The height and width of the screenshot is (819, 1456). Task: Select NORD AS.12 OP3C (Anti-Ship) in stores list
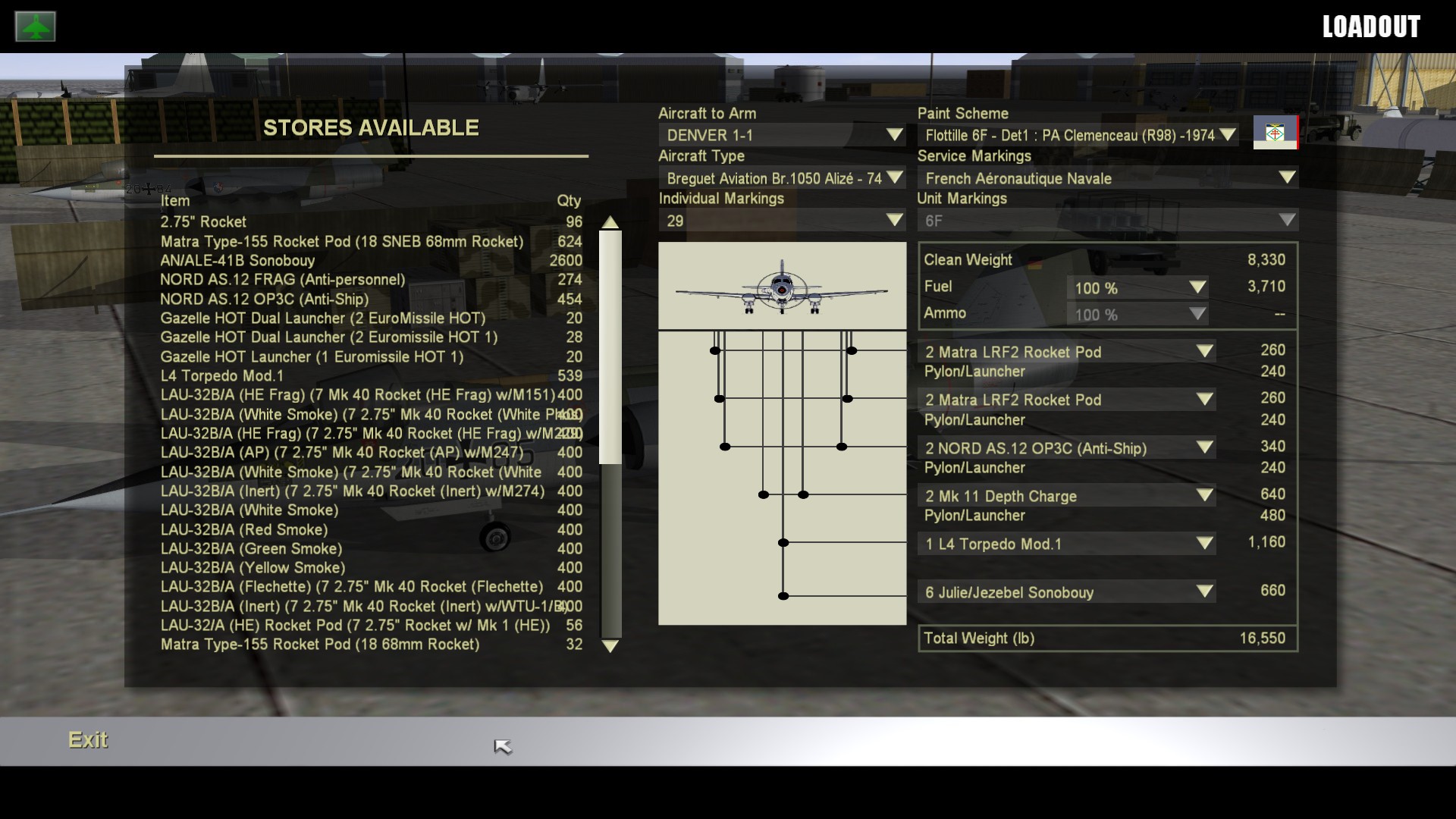pyautogui.click(x=372, y=299)
